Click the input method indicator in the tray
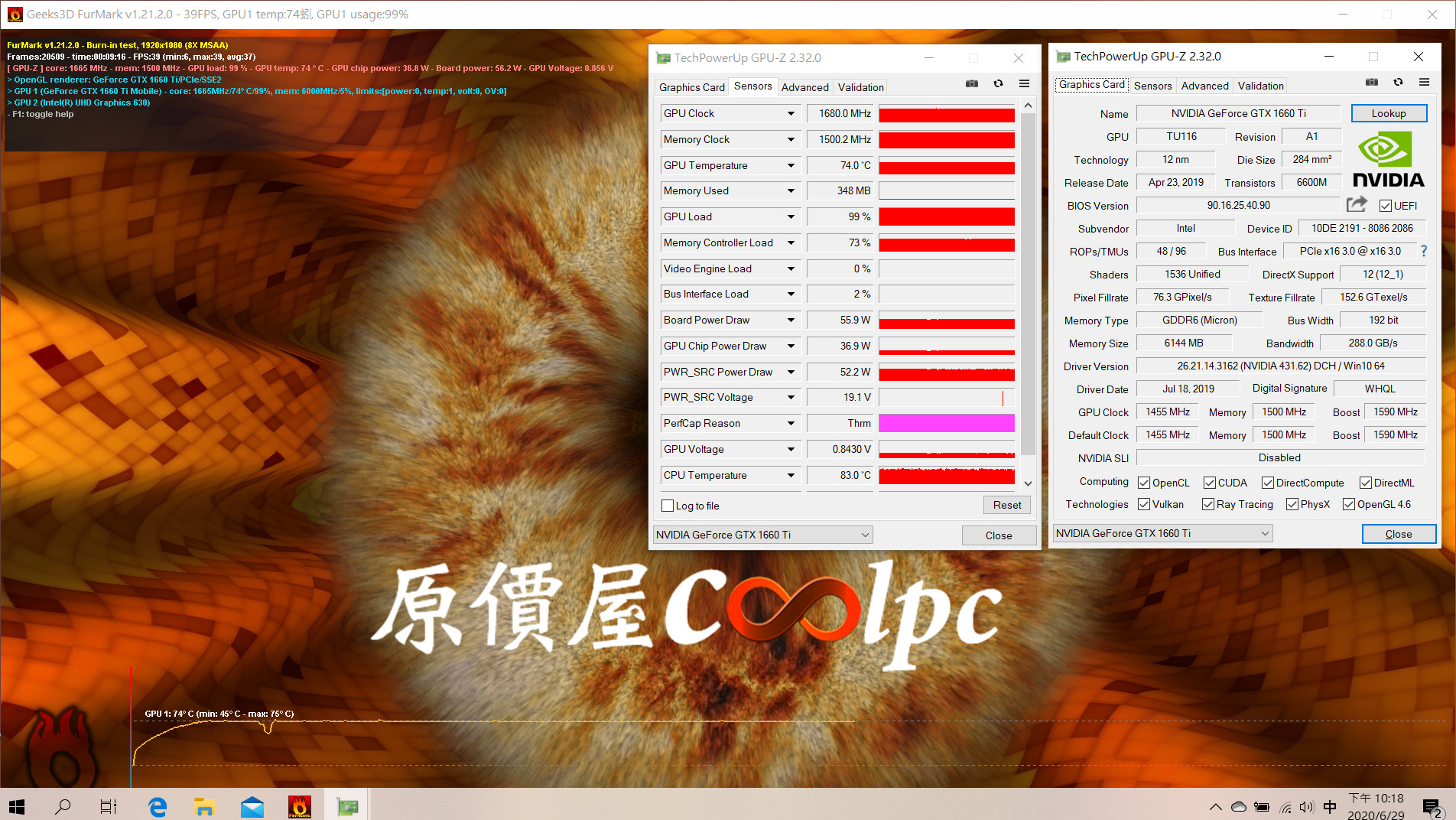This screenshot has height=820, width=1456. 1330,807
